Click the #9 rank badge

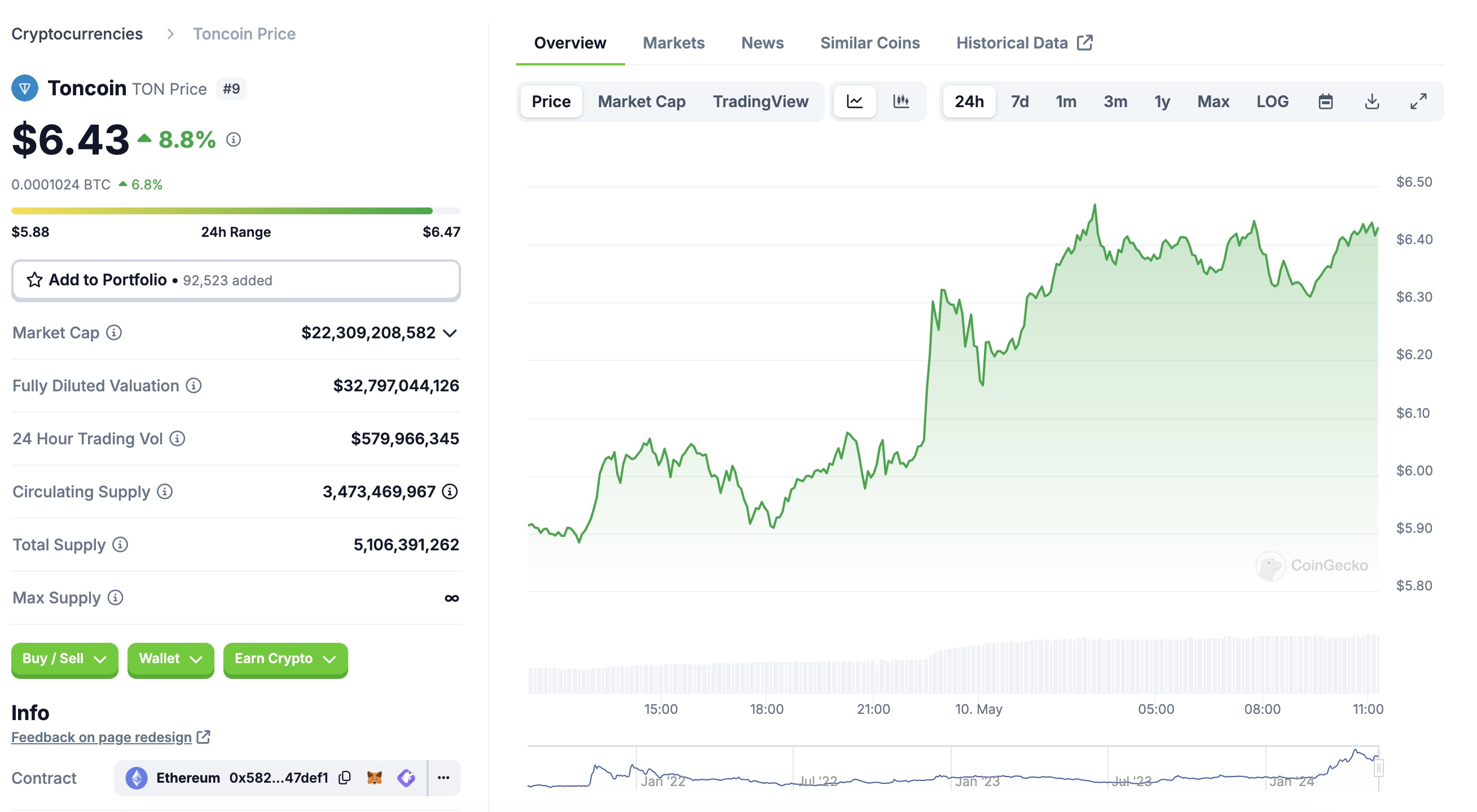tap(231, 89)
